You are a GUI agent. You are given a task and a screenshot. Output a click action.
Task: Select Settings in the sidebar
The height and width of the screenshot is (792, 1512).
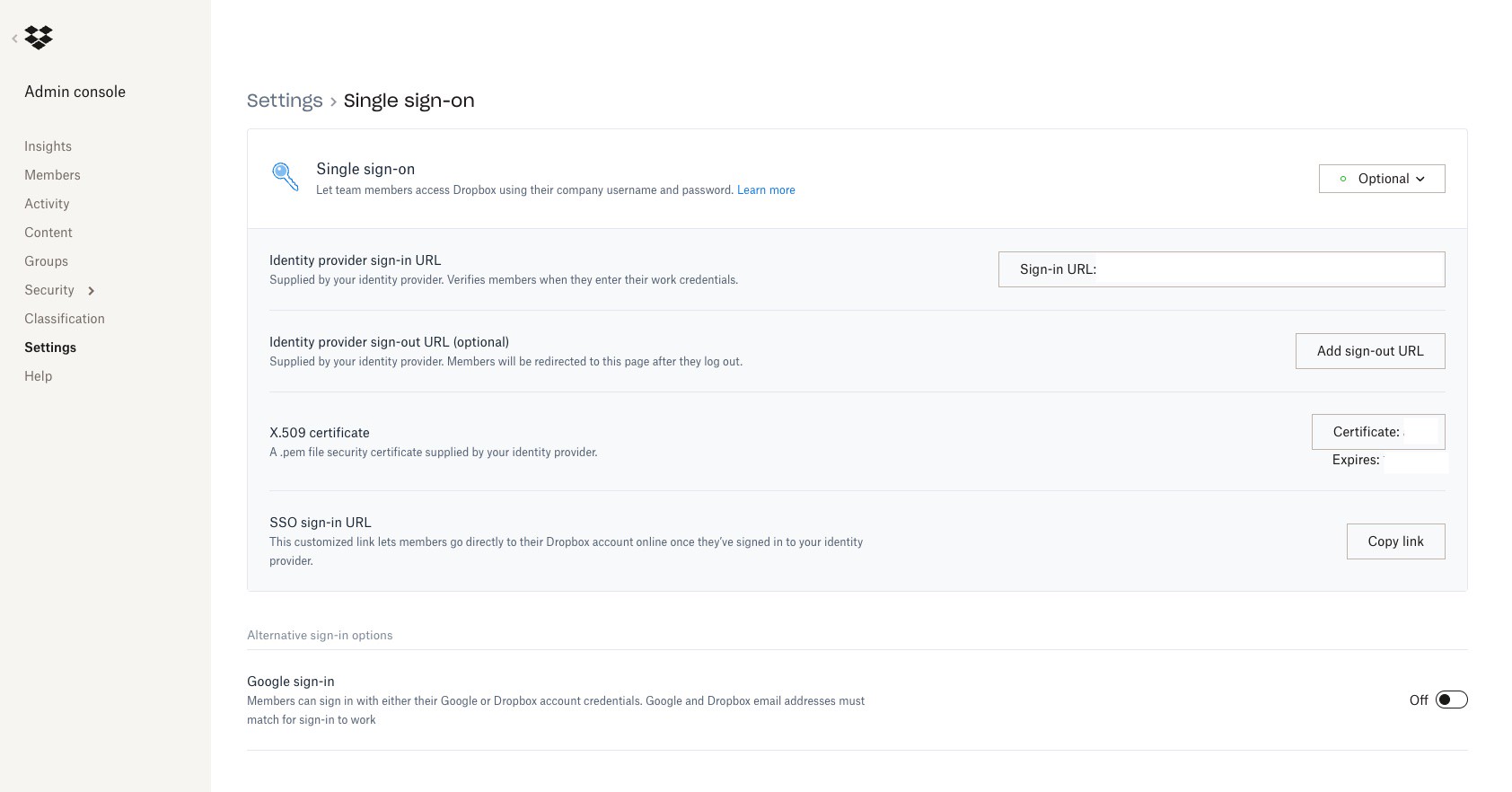coord(50,348)
